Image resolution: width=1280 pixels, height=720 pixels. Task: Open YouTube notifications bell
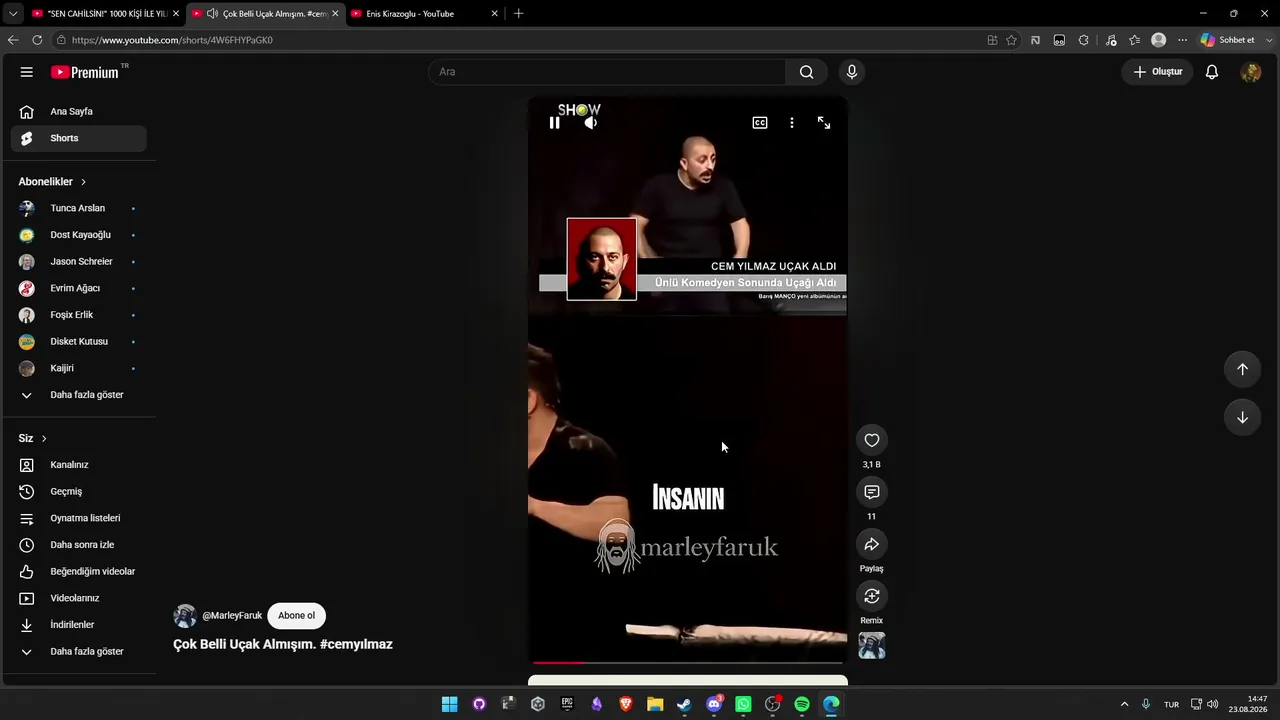pos(1212,72)
